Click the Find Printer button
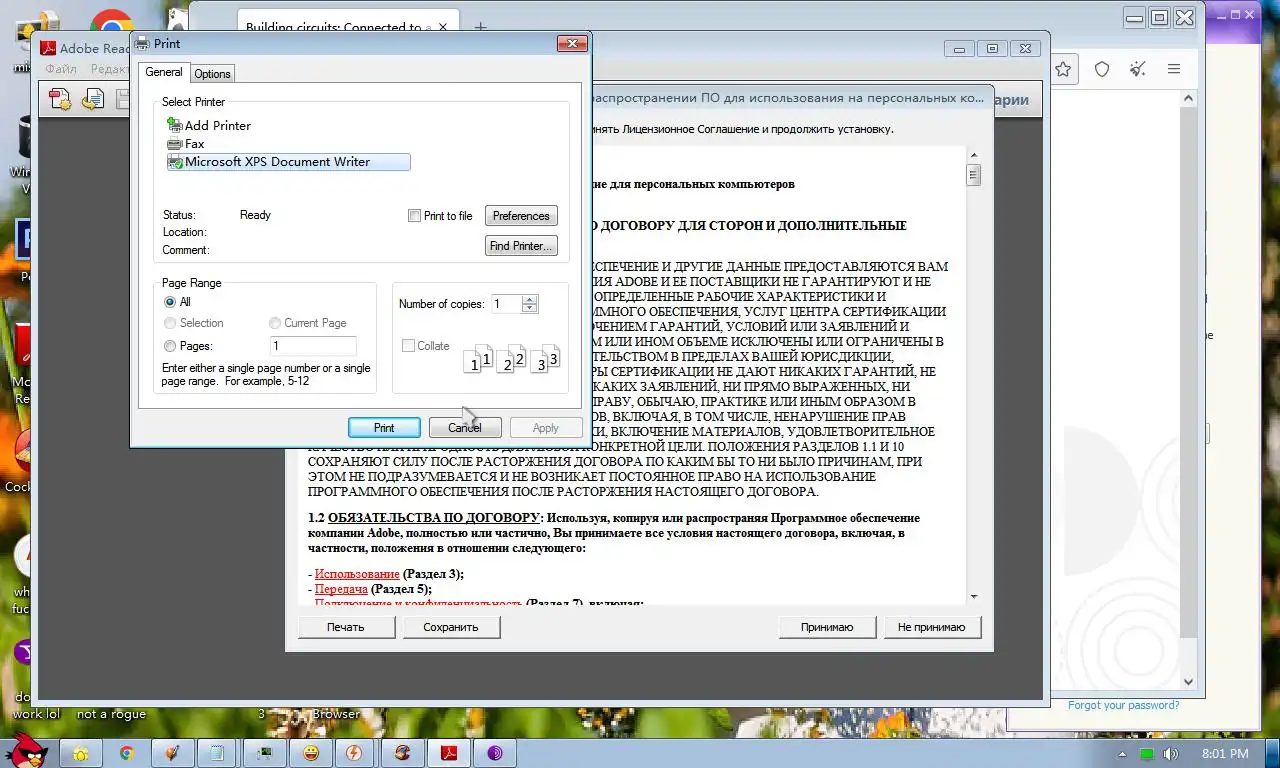Viewport: 1280px width, 768px height. [x=521, y=246]
